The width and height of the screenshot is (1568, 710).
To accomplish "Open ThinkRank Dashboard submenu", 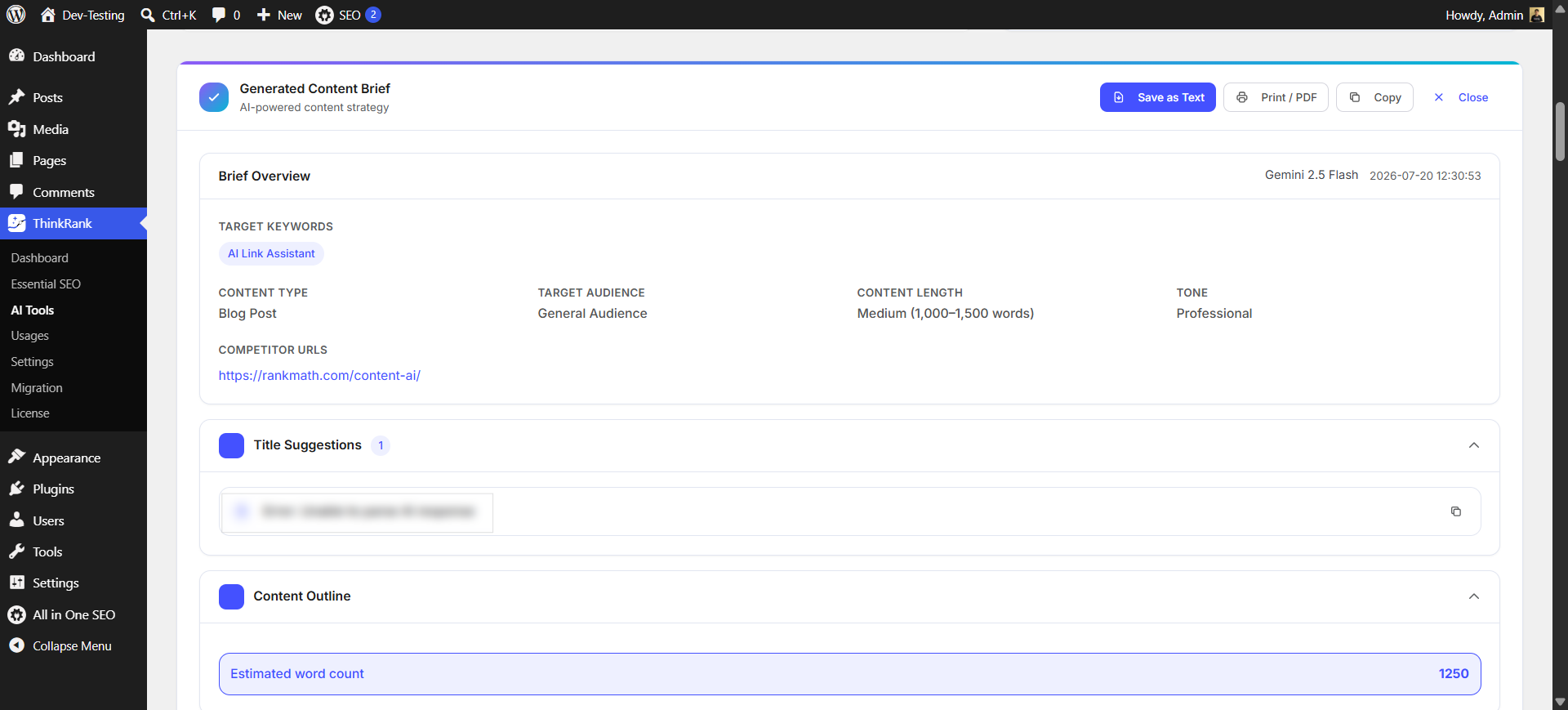I will [39, 257].
